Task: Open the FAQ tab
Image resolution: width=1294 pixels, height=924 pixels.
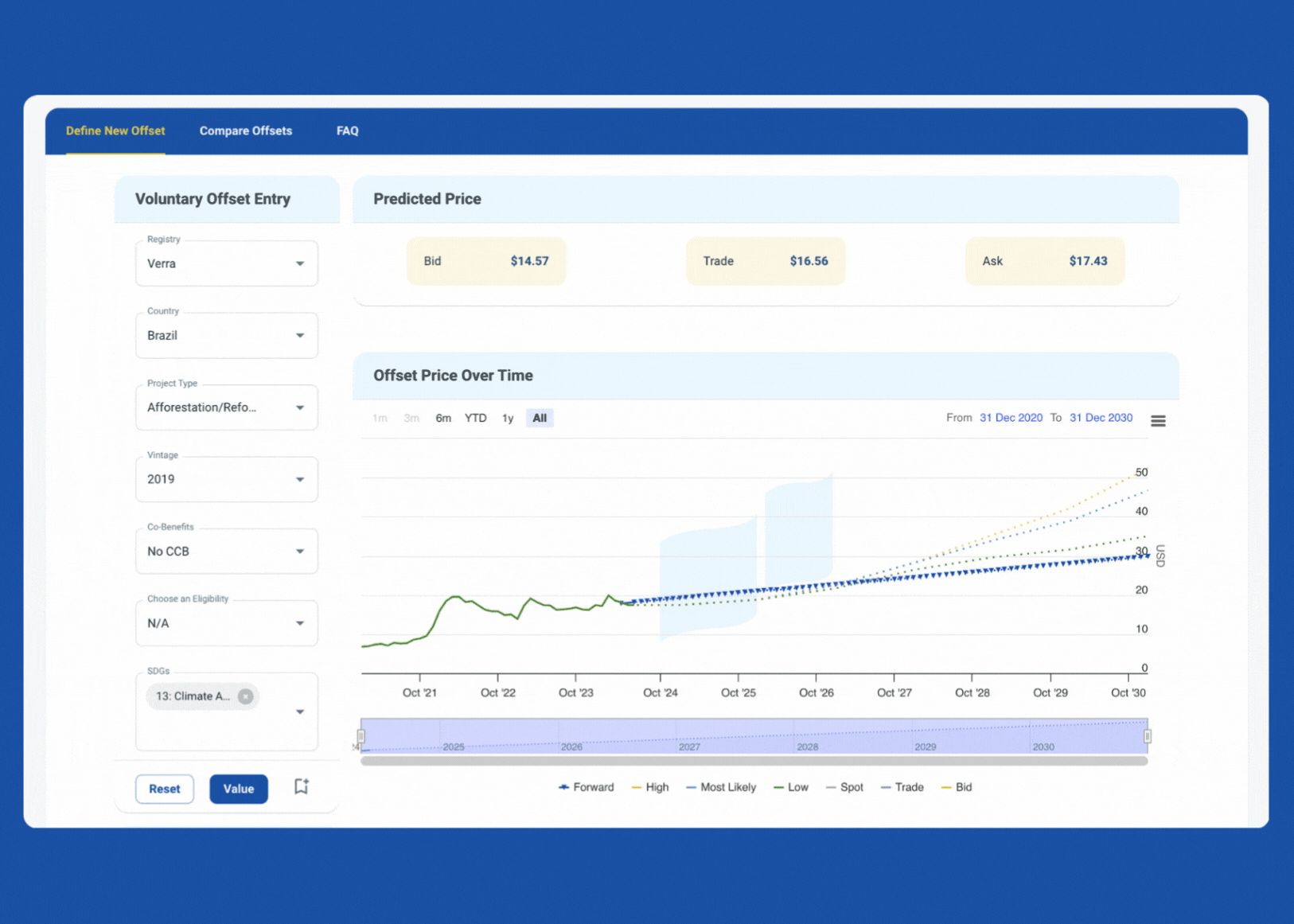Action: coord(348,131)
